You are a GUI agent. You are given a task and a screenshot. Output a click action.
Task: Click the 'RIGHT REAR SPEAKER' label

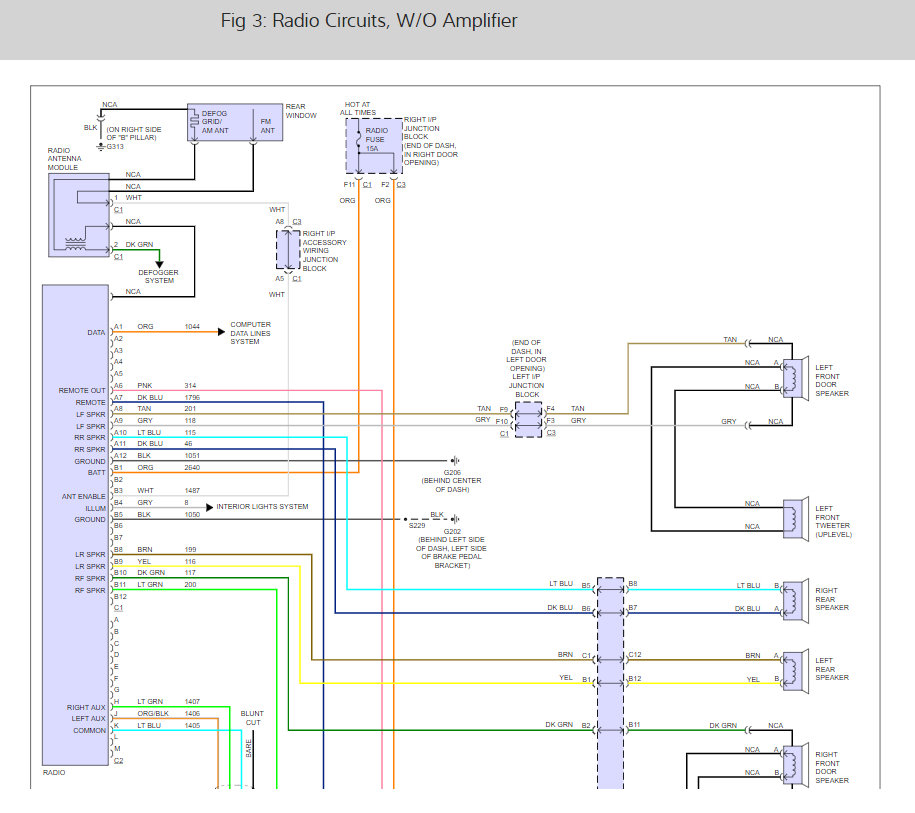832,599
